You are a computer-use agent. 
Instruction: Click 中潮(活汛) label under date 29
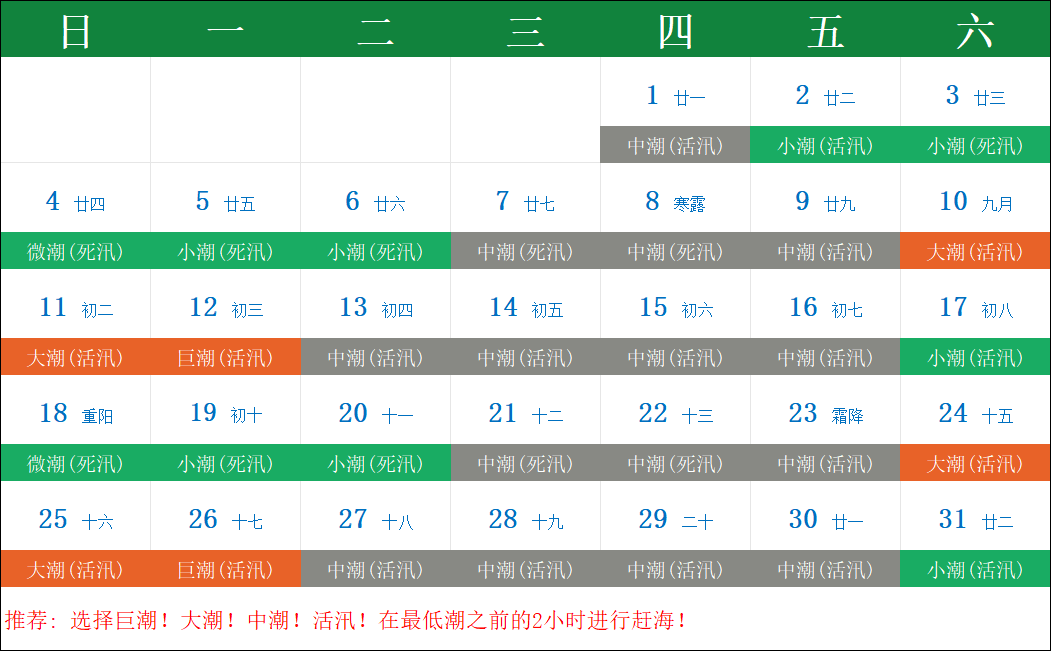pyautogui.click(x=675, y=569)
